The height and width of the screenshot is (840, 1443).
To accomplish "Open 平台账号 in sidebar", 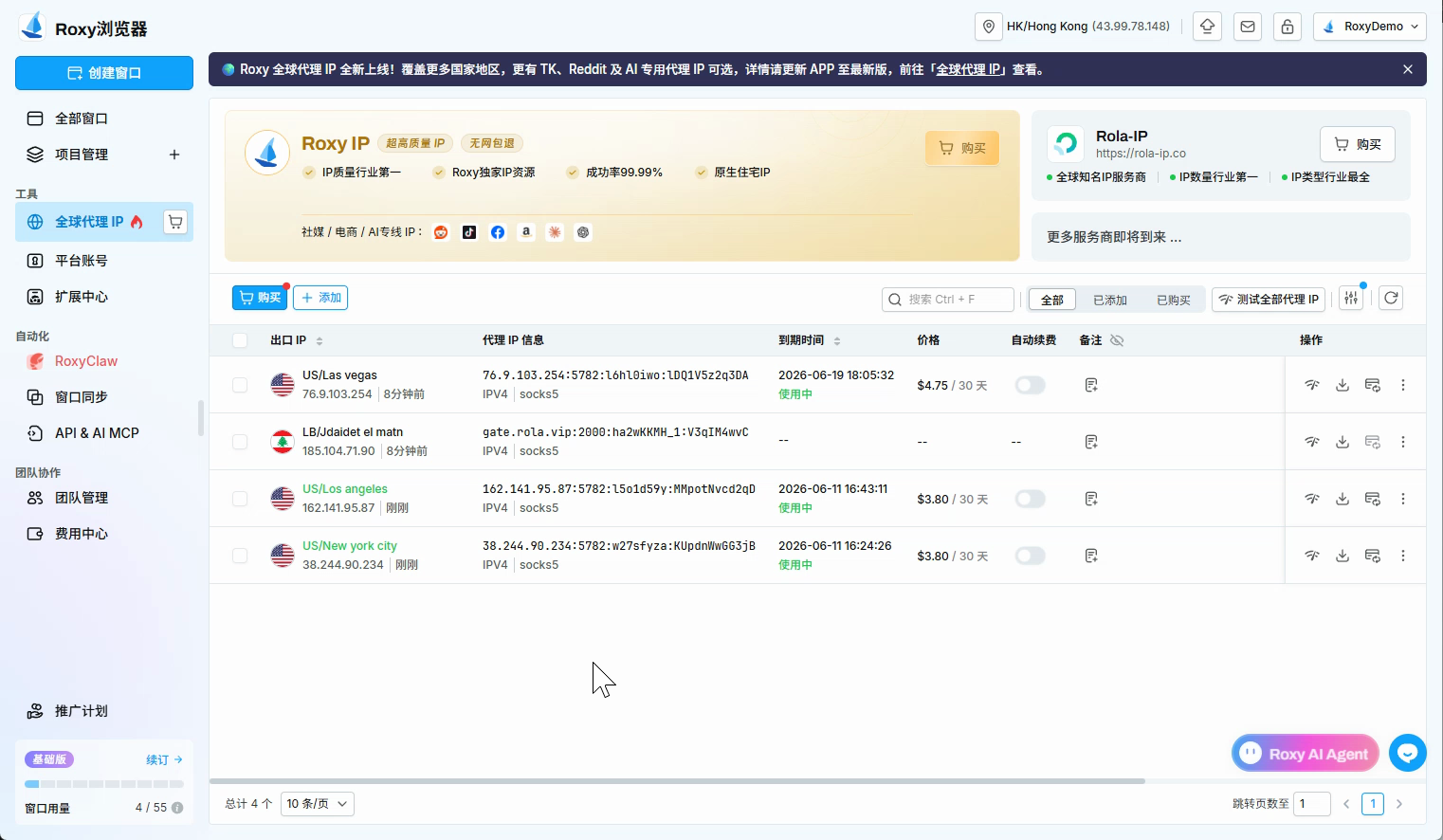I will click(104, 261).
